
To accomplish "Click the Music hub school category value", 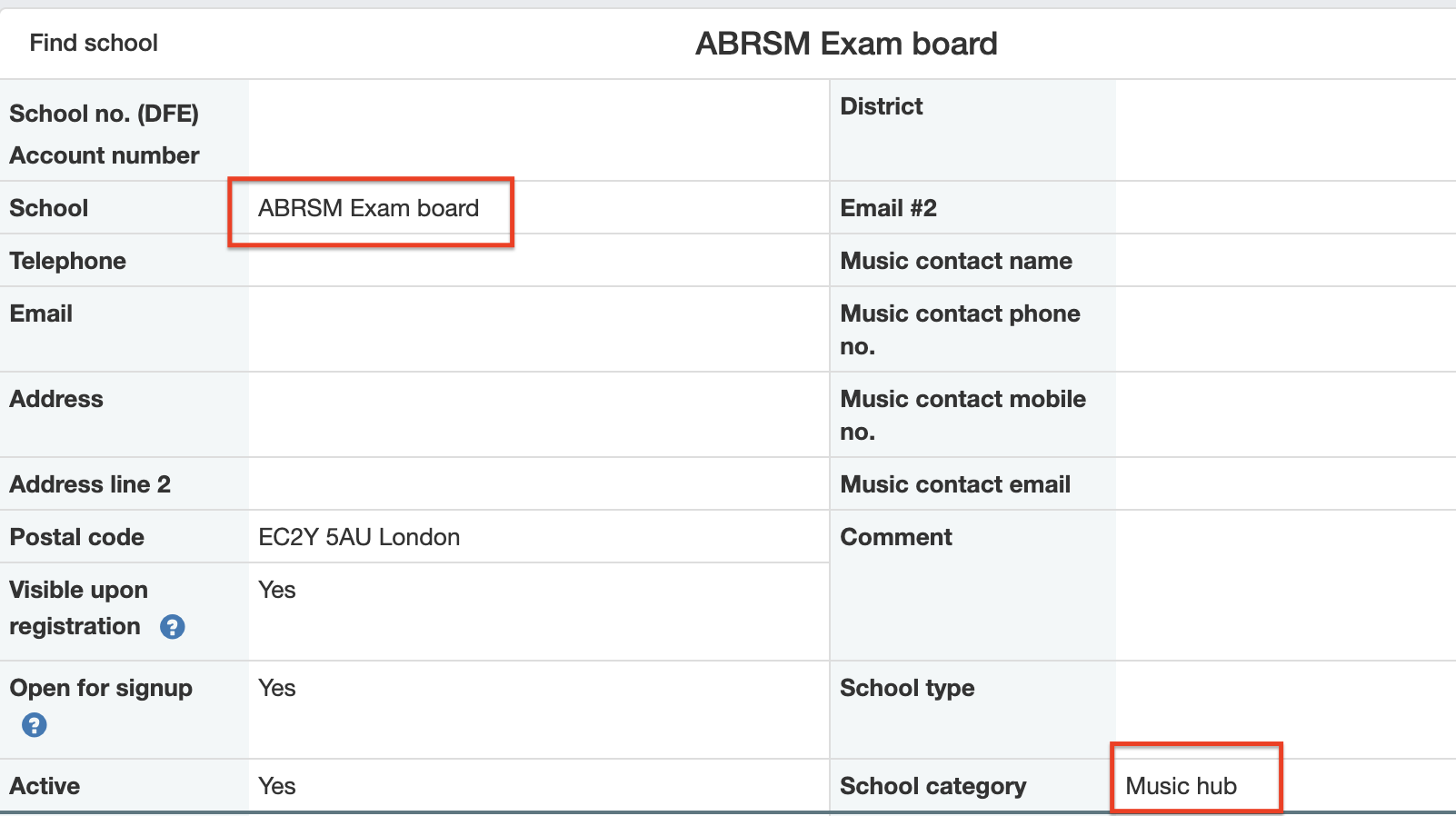I will pos(1181,786).
